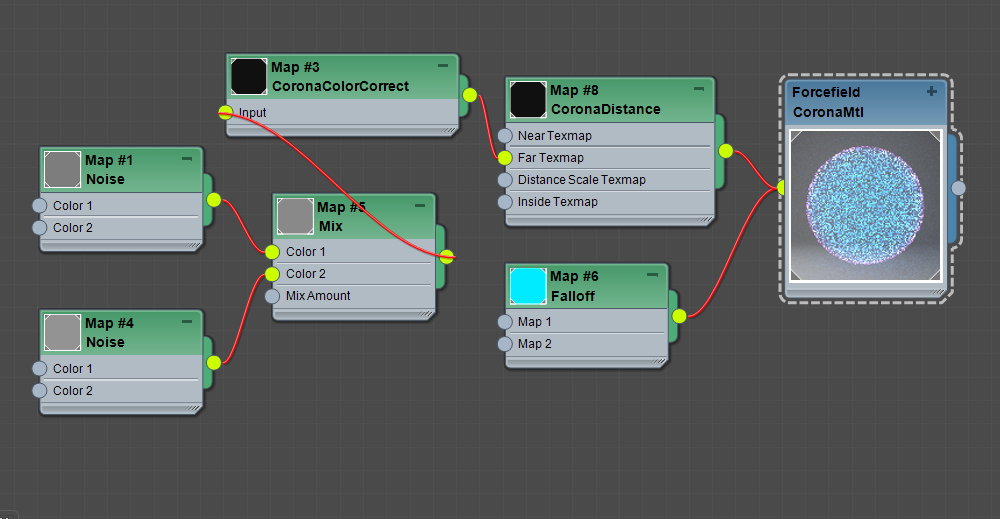Click the Map #1 Noise gray thumbnail

(62, 170)
